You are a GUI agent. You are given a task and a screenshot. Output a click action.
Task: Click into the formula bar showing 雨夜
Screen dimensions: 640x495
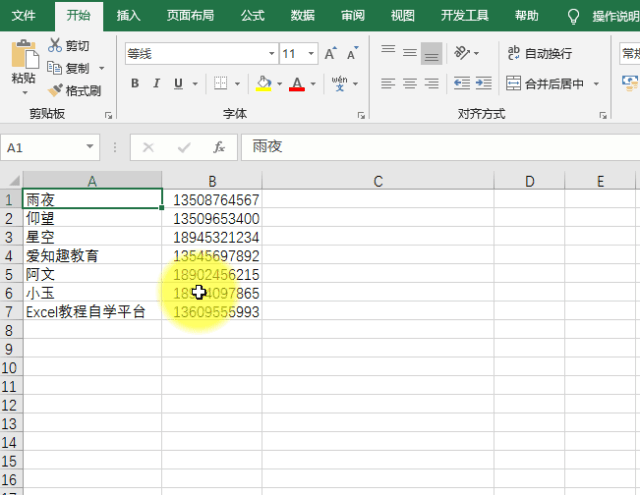point(440,147)
